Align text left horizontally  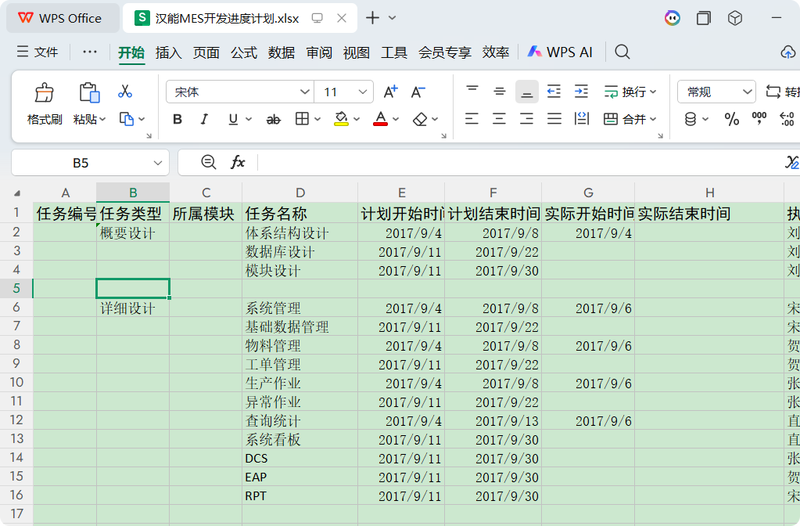coord(472,119)
